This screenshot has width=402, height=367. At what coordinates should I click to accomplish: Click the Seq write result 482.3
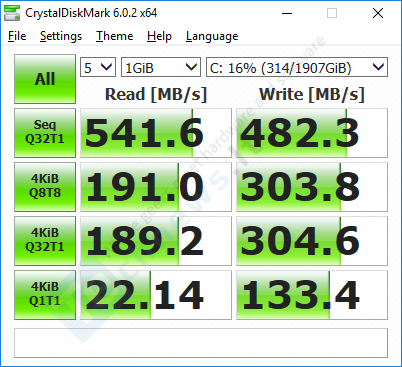tap(312, 133)
